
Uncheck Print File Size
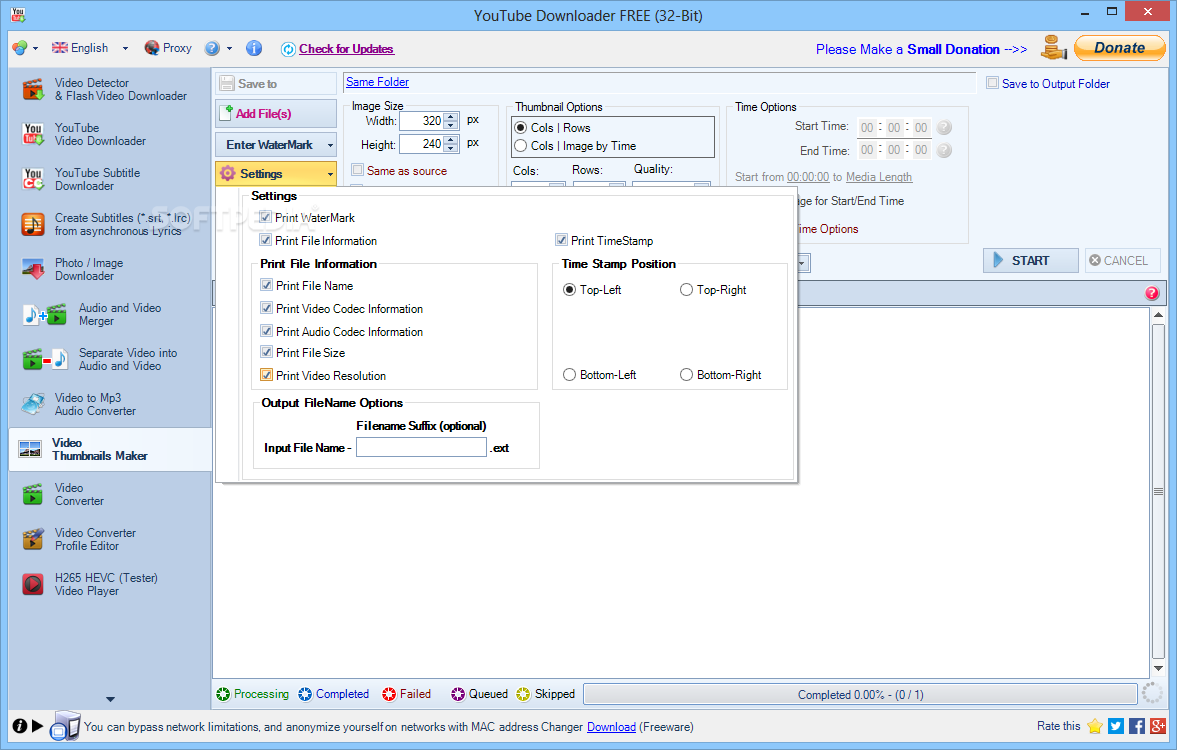[x=266, y=352]
